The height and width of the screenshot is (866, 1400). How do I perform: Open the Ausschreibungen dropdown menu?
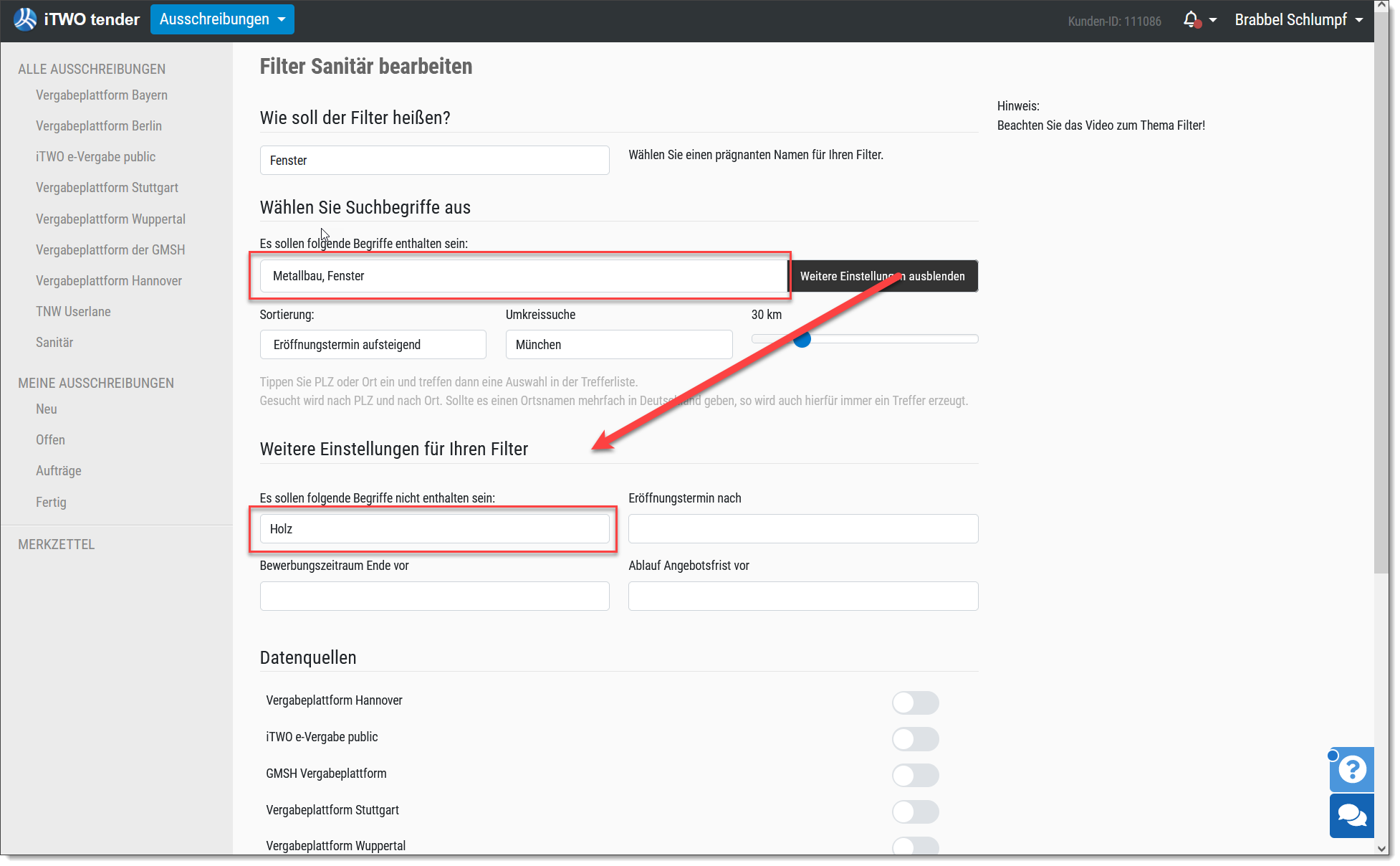point(222,19)
